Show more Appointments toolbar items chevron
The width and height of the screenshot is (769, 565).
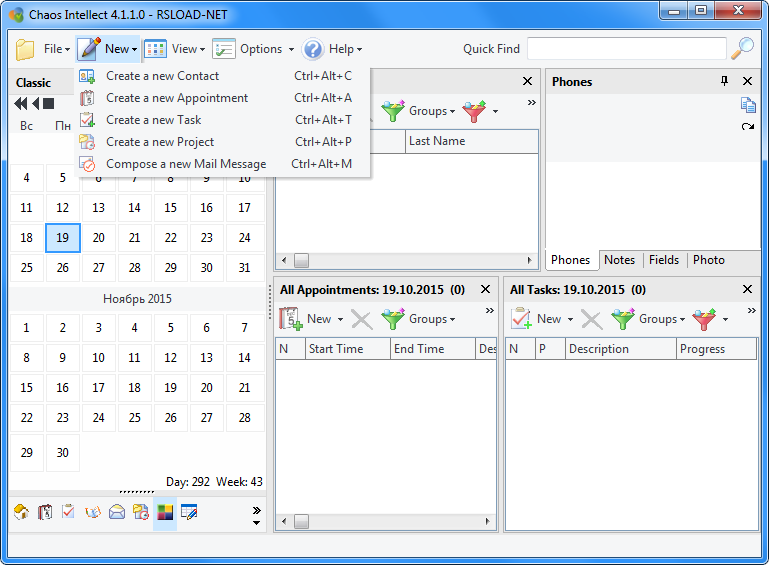[x=489, y=310]
